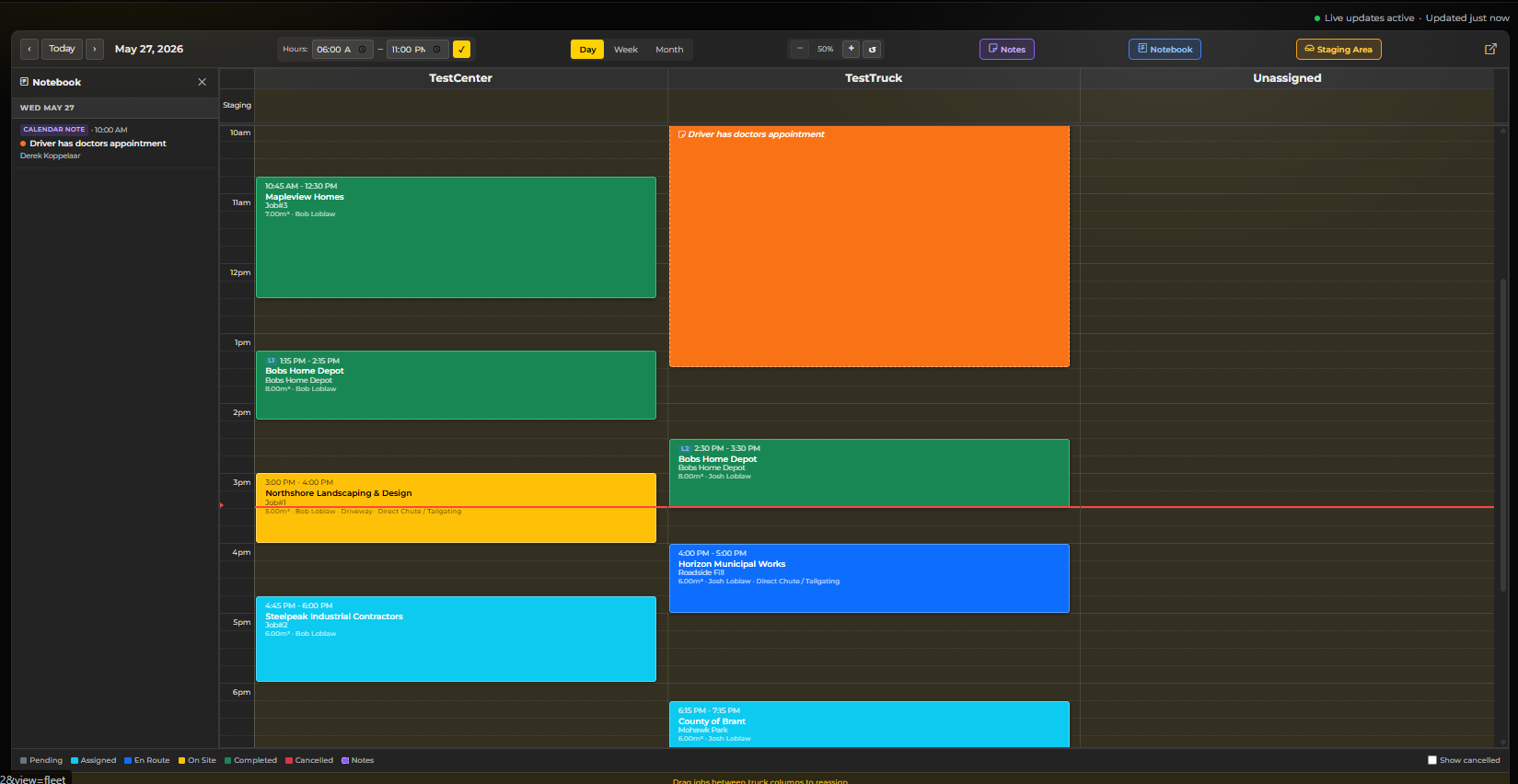Screen dimensions: 1518x784
Task: Click the L1 load badge on Bobs Home Depot
Action: click(272, 361)
